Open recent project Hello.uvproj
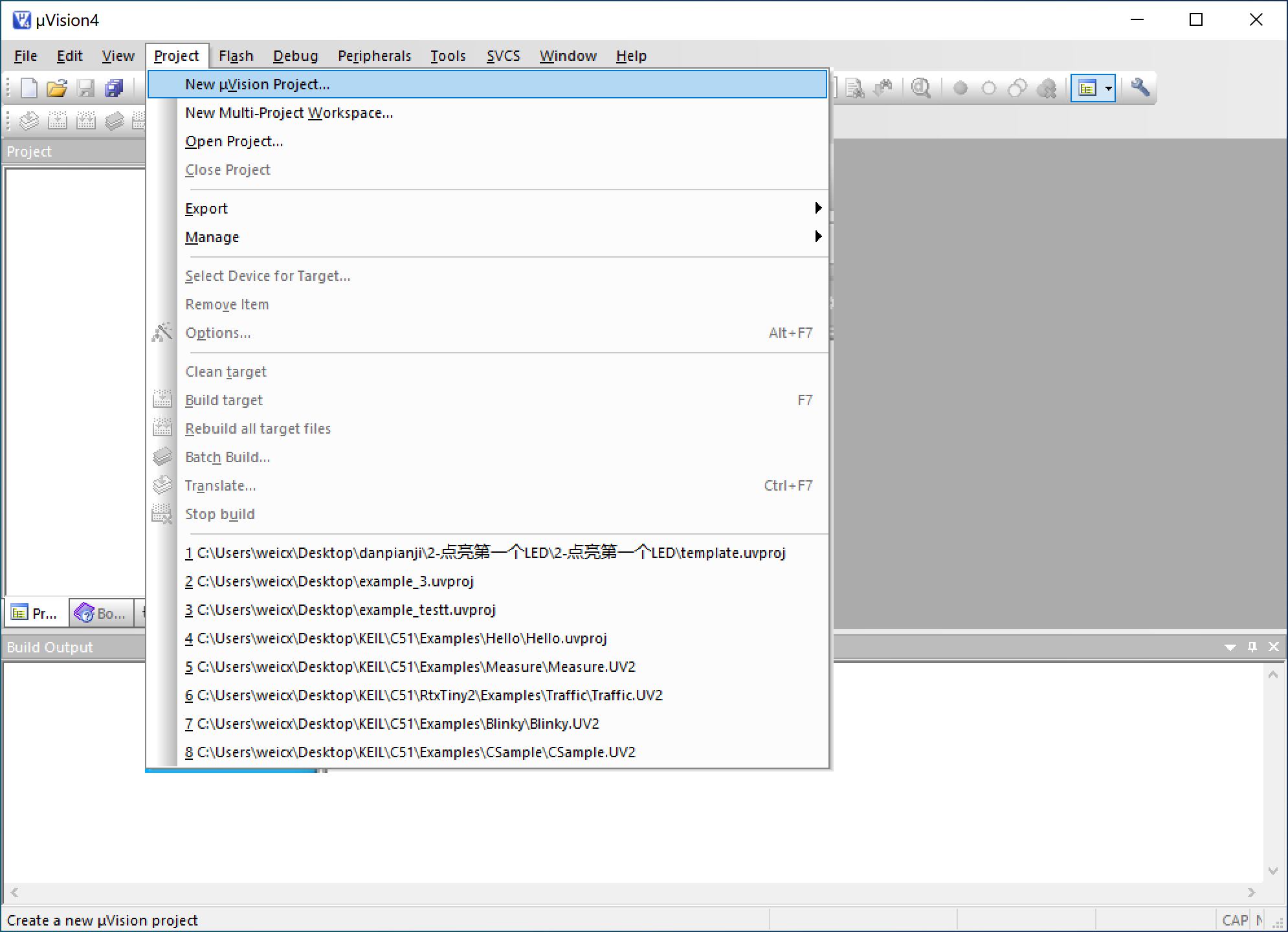This screenshot has width=1288, height=932. point(488,638)
